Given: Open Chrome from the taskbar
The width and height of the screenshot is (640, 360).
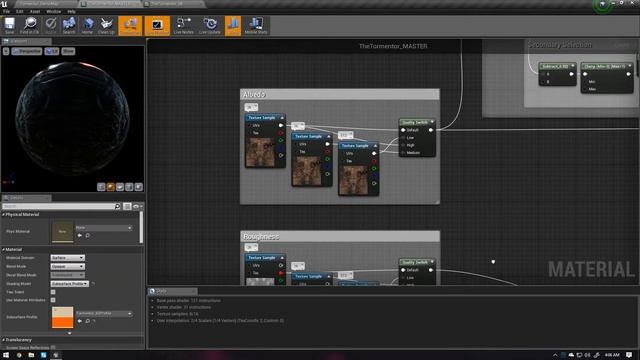Looking at the screenshot, I should [x=19, y=355].
